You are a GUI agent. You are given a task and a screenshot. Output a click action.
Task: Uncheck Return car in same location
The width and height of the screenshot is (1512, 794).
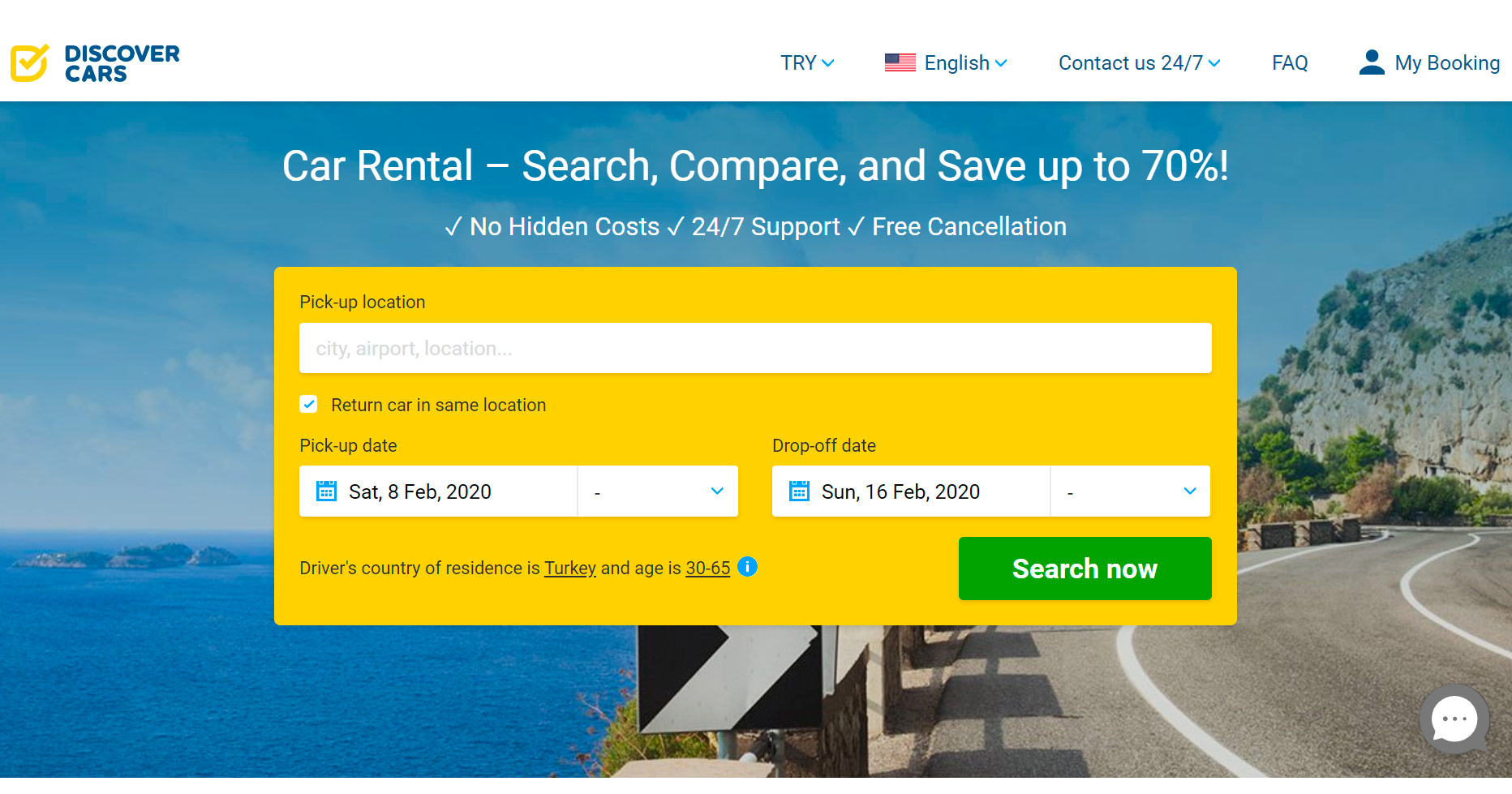309,405
